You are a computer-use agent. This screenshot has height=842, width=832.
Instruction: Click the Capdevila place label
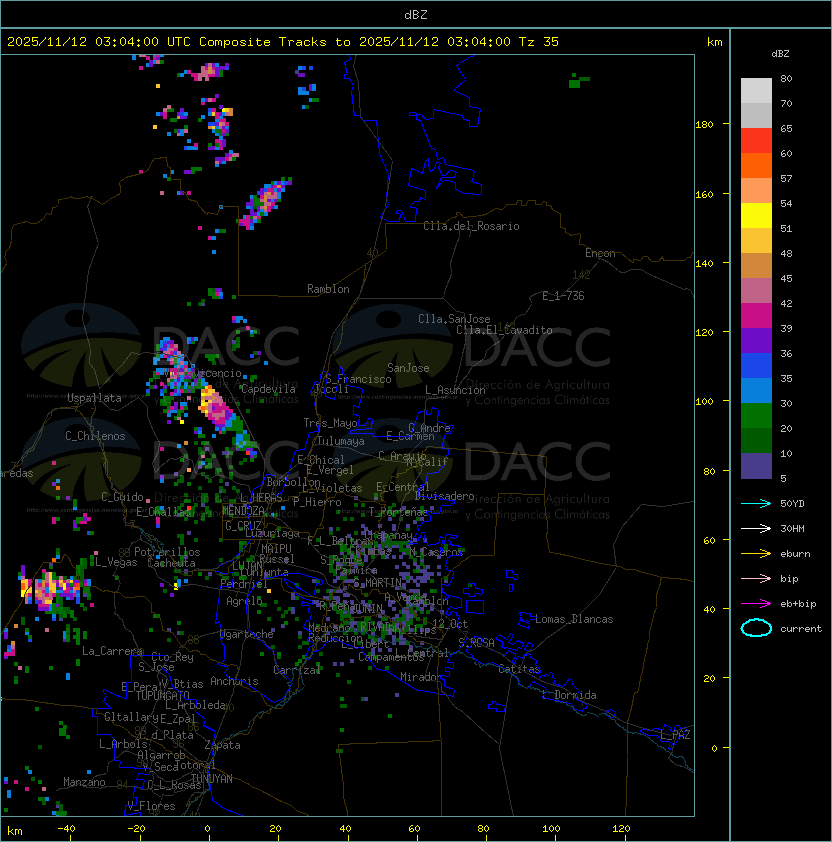268,389
